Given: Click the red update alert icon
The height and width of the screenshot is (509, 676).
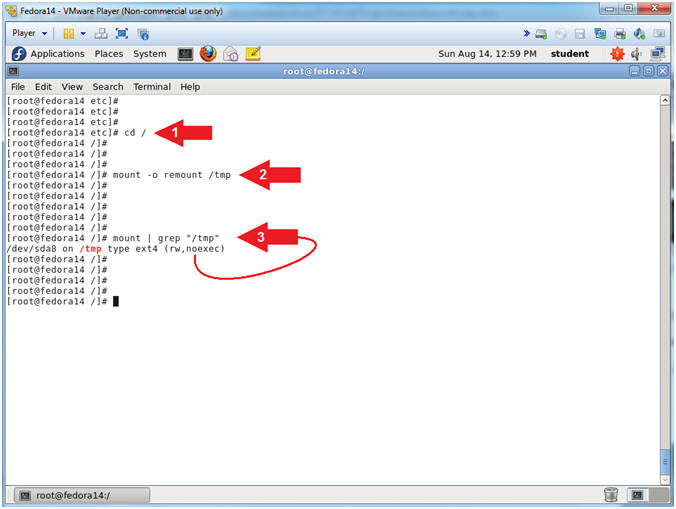Looking at the screenshot, I should (x=617, y=54).
